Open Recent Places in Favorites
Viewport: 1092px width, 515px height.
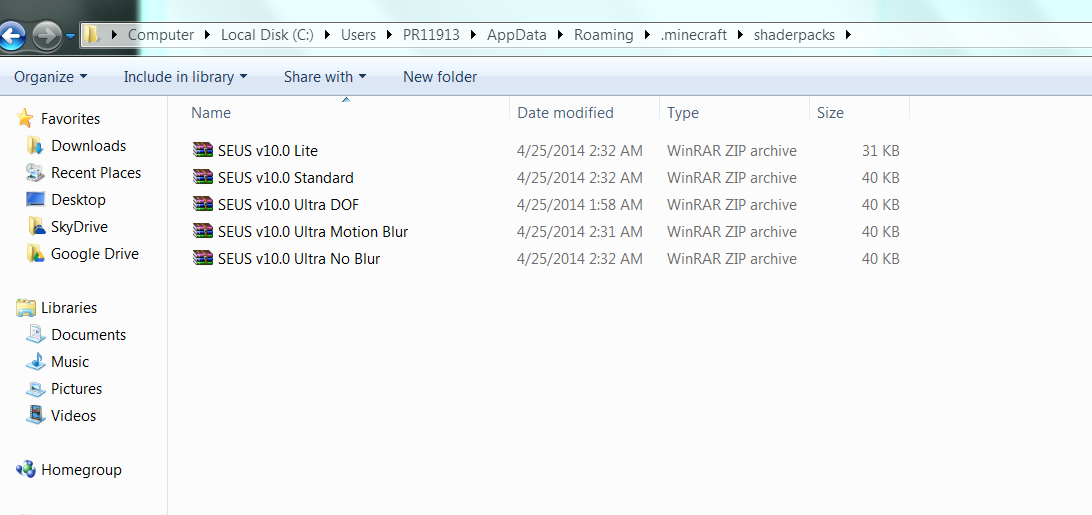96,173
